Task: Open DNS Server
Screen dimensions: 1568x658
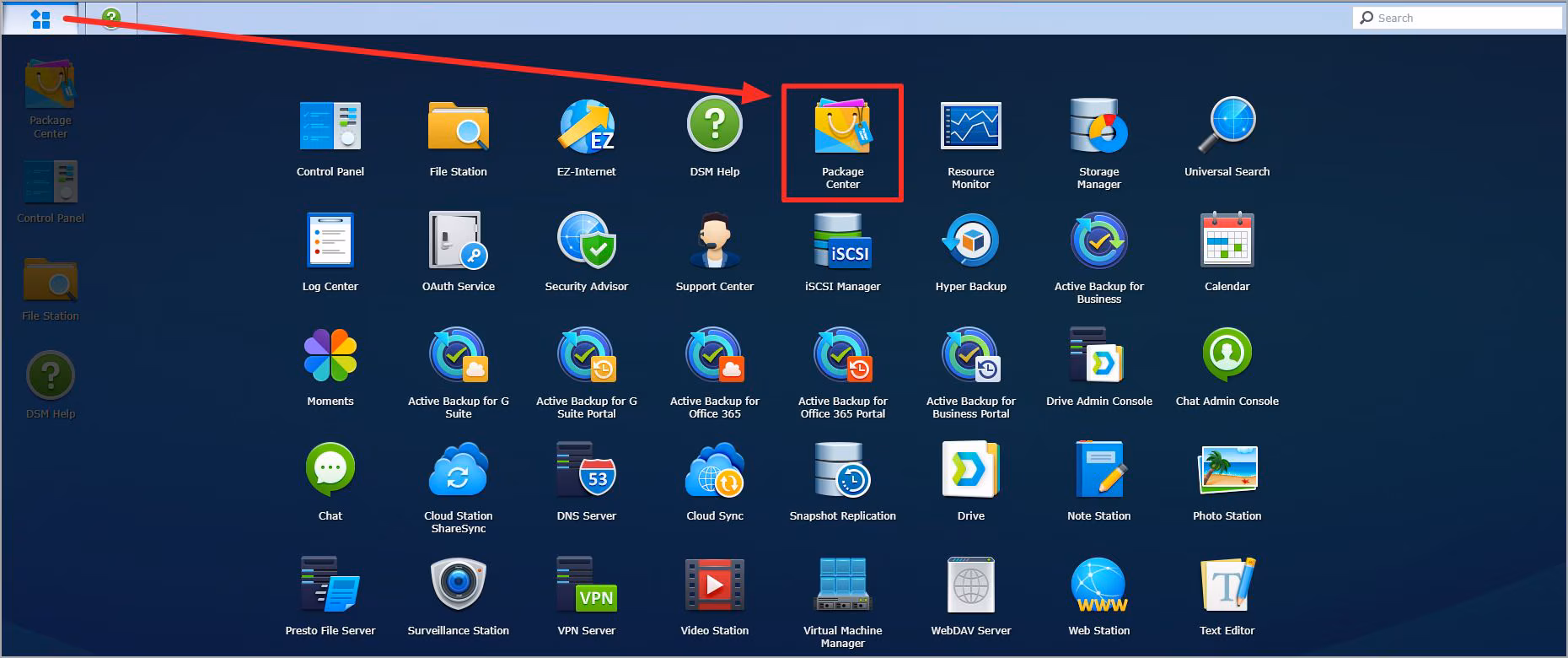Action: [x=587, y=482]
